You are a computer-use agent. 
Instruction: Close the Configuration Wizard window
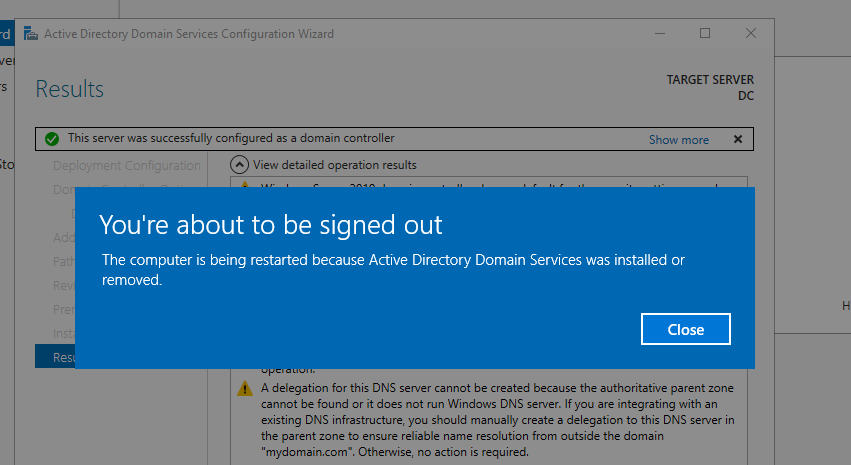[750, 33]
